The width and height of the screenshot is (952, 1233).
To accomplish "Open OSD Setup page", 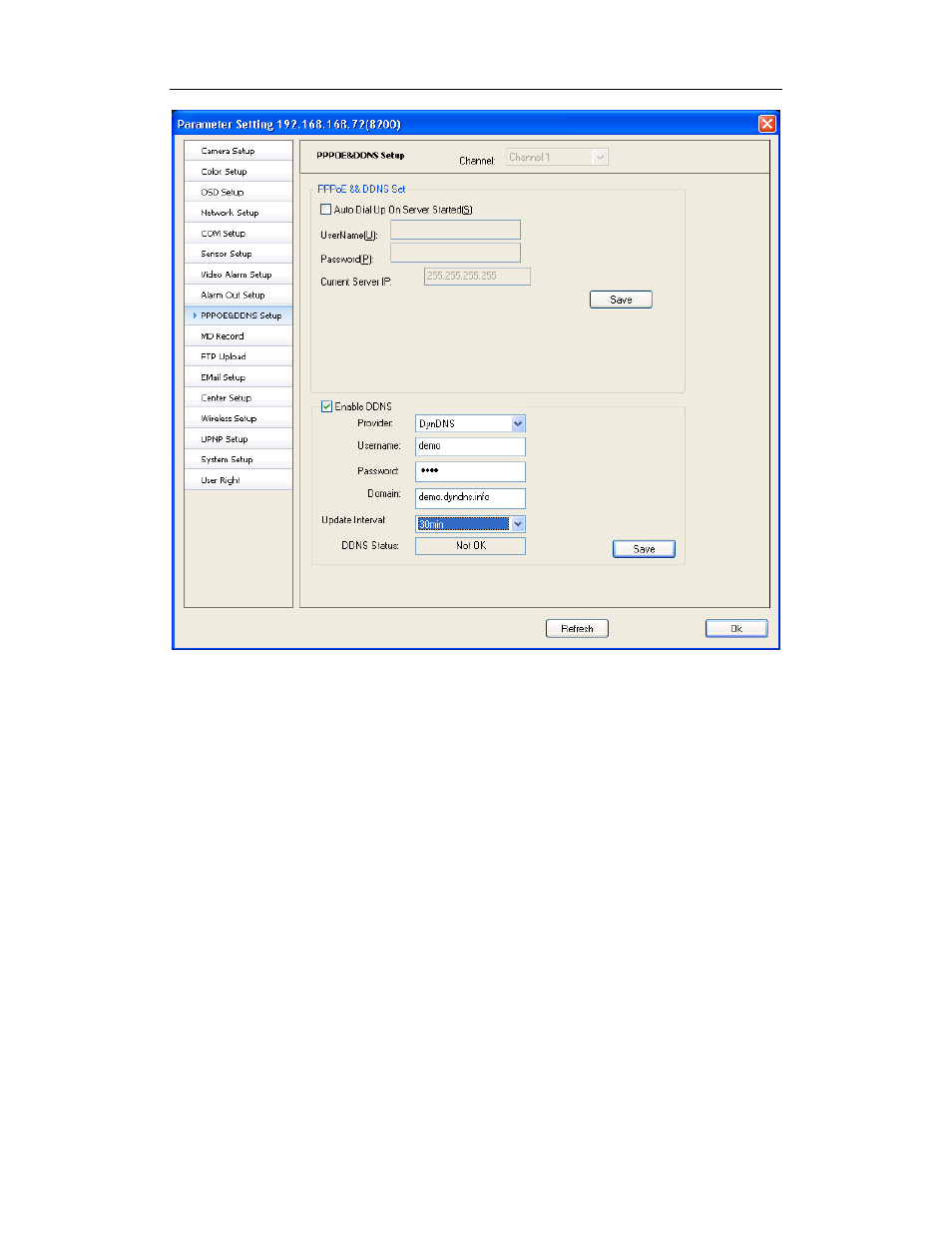I will pos(238,192).
